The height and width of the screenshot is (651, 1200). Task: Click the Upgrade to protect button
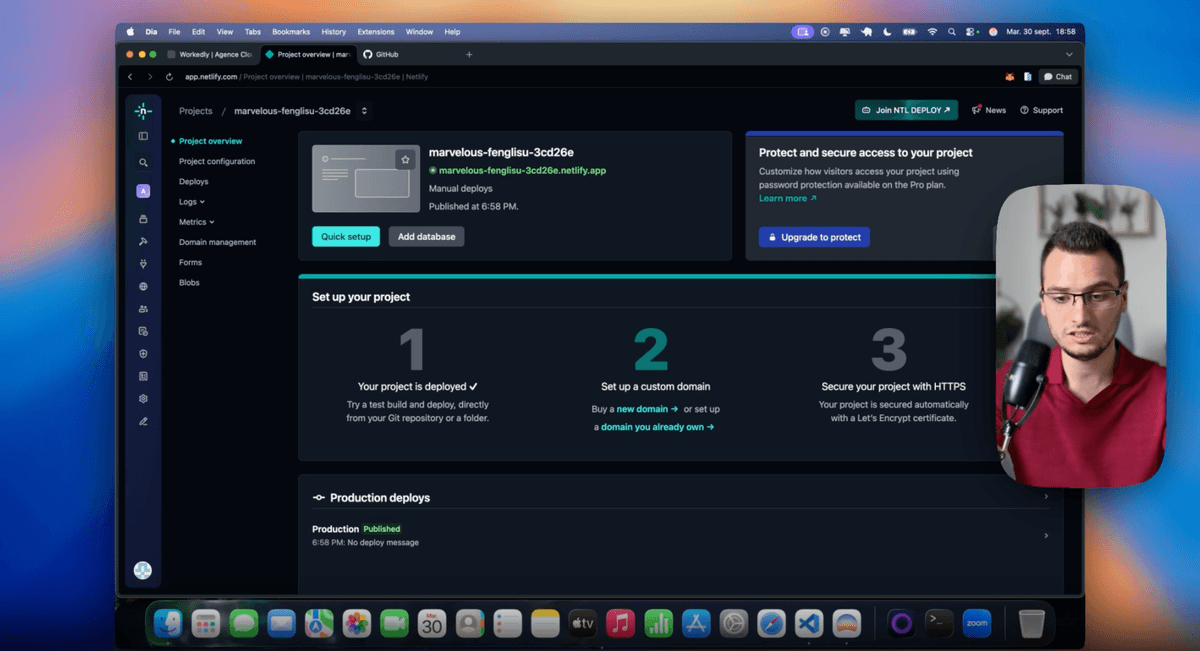pos(814,237)
